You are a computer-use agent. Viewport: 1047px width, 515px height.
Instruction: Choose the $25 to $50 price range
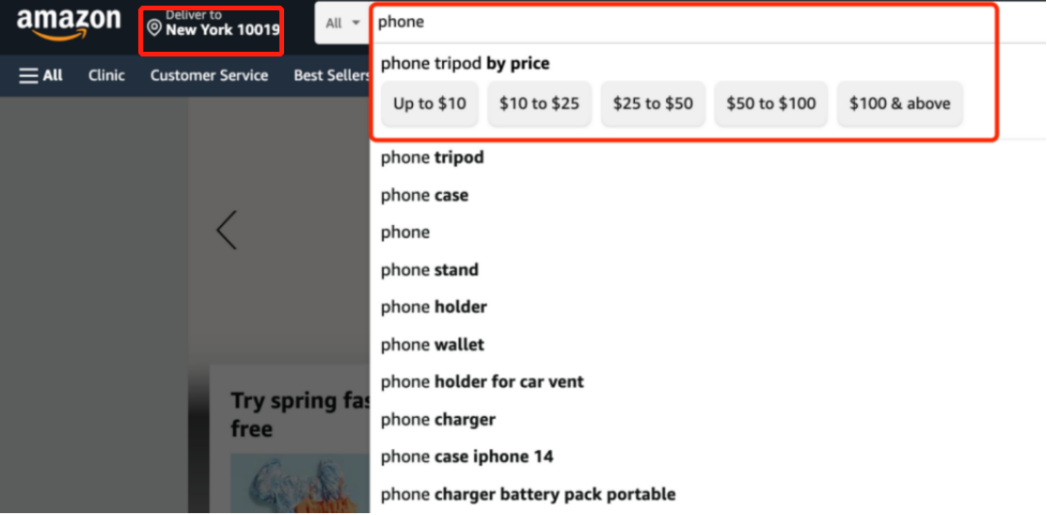[x=653, y=103]
